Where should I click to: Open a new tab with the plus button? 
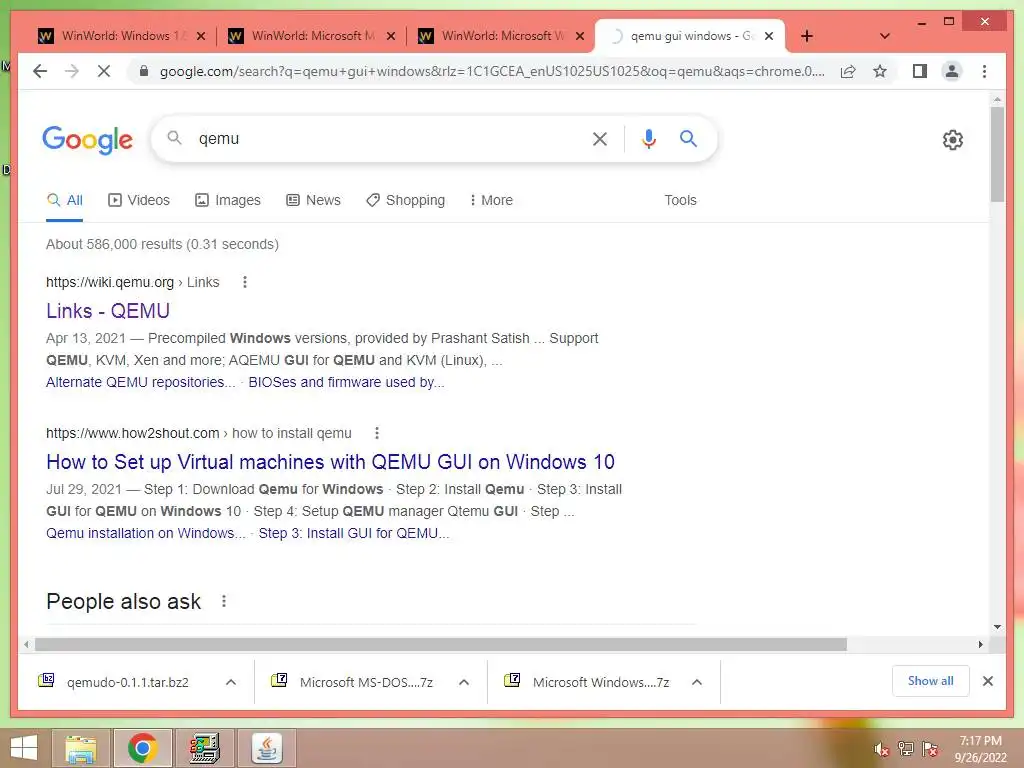pos(807,36)
